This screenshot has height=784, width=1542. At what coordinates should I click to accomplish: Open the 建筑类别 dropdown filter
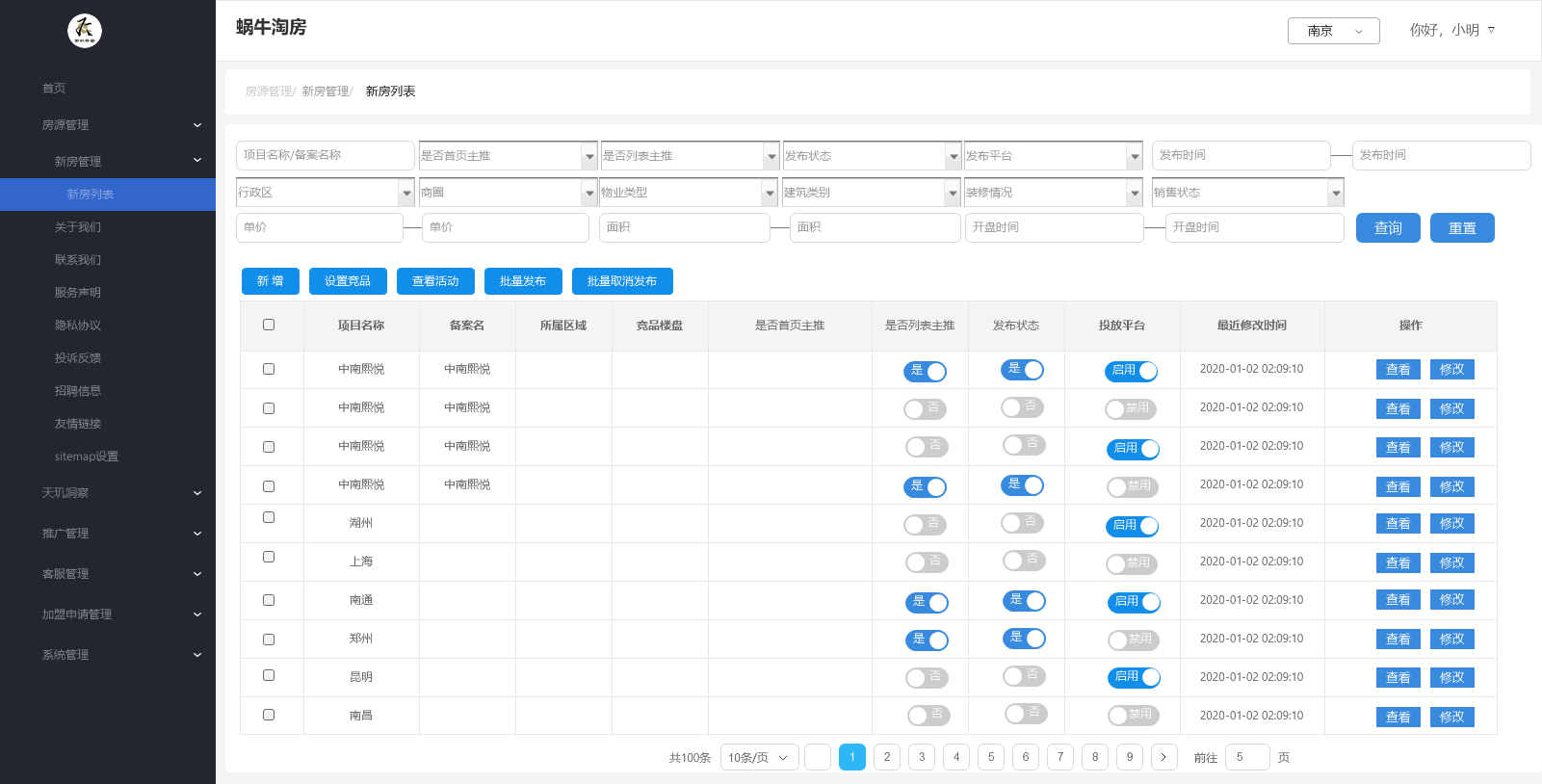click(x=871, y=193)
